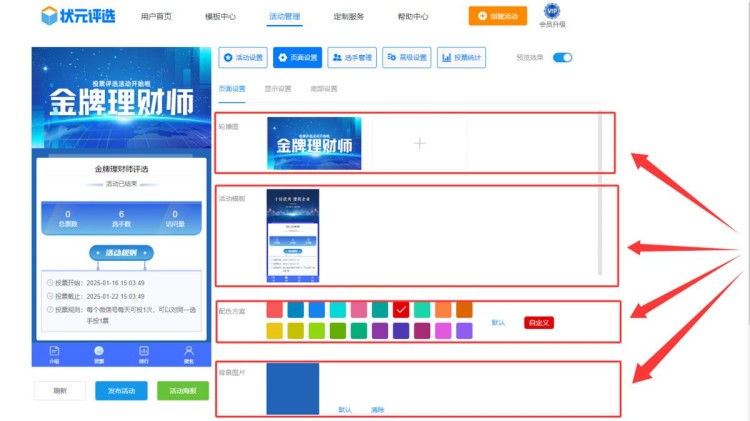Open 介绍 in preview bottom bar

(54, 354)
